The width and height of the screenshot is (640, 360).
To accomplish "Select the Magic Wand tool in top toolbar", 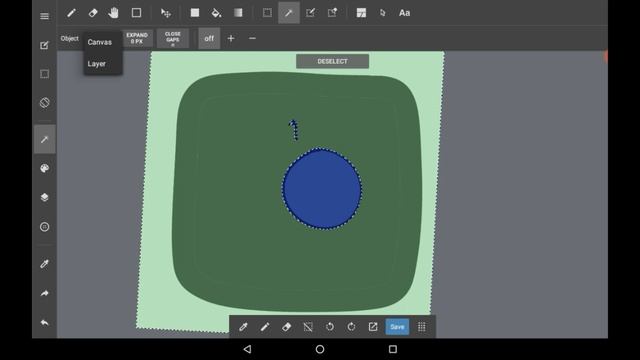I will point(289,13).
